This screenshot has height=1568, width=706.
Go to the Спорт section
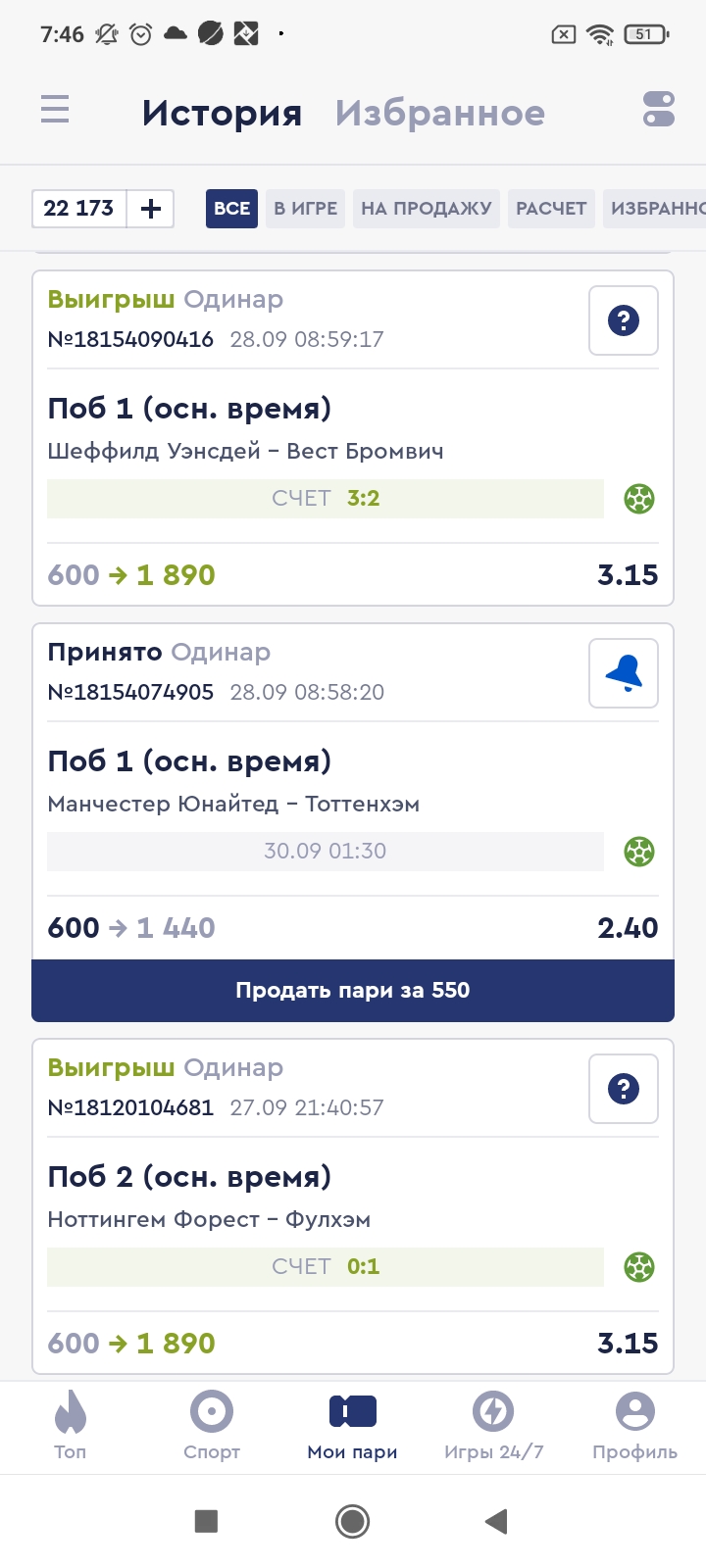point(212,1426)
